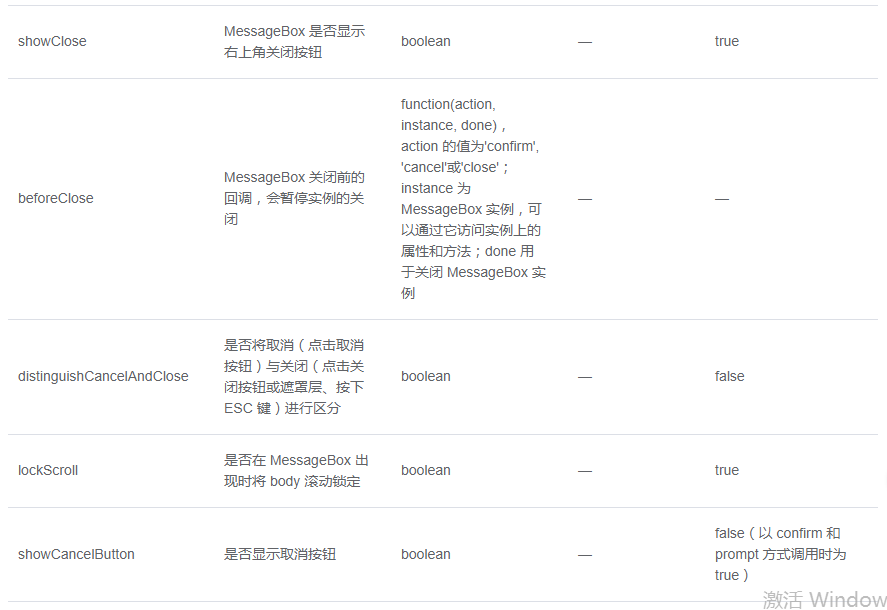The width and height of the screenshot is (887, 610).
Task: Select the showCancelButton description text
Action: point(280,554)
